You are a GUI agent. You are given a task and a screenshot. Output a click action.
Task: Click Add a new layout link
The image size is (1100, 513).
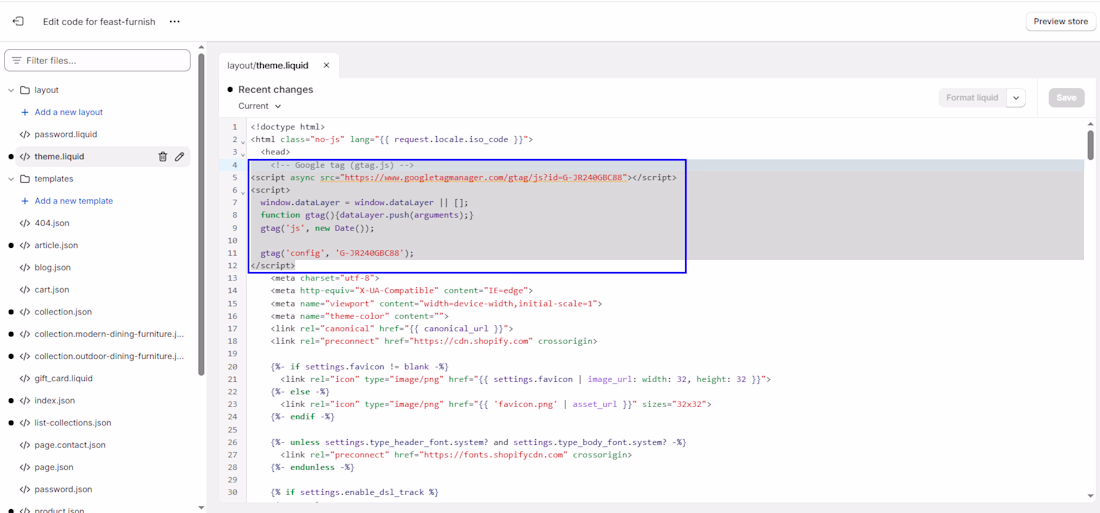[x=69, y=112]
